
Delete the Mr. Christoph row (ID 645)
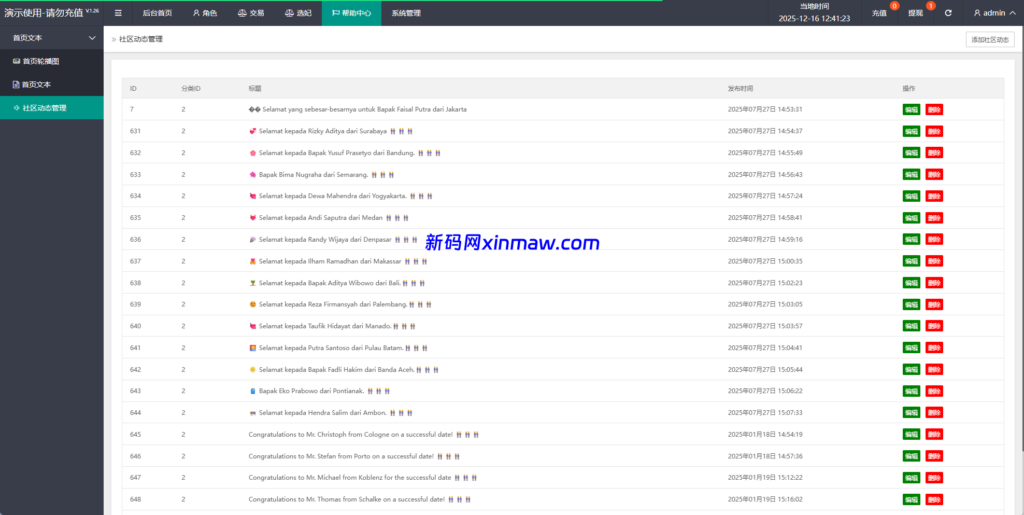[x=934, y=434]
